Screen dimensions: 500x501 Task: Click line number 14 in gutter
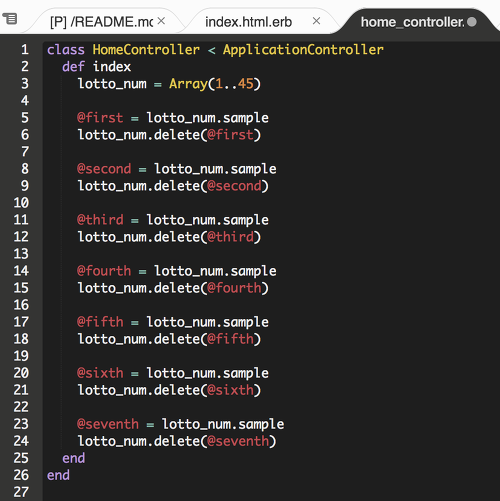coord(21,271)
